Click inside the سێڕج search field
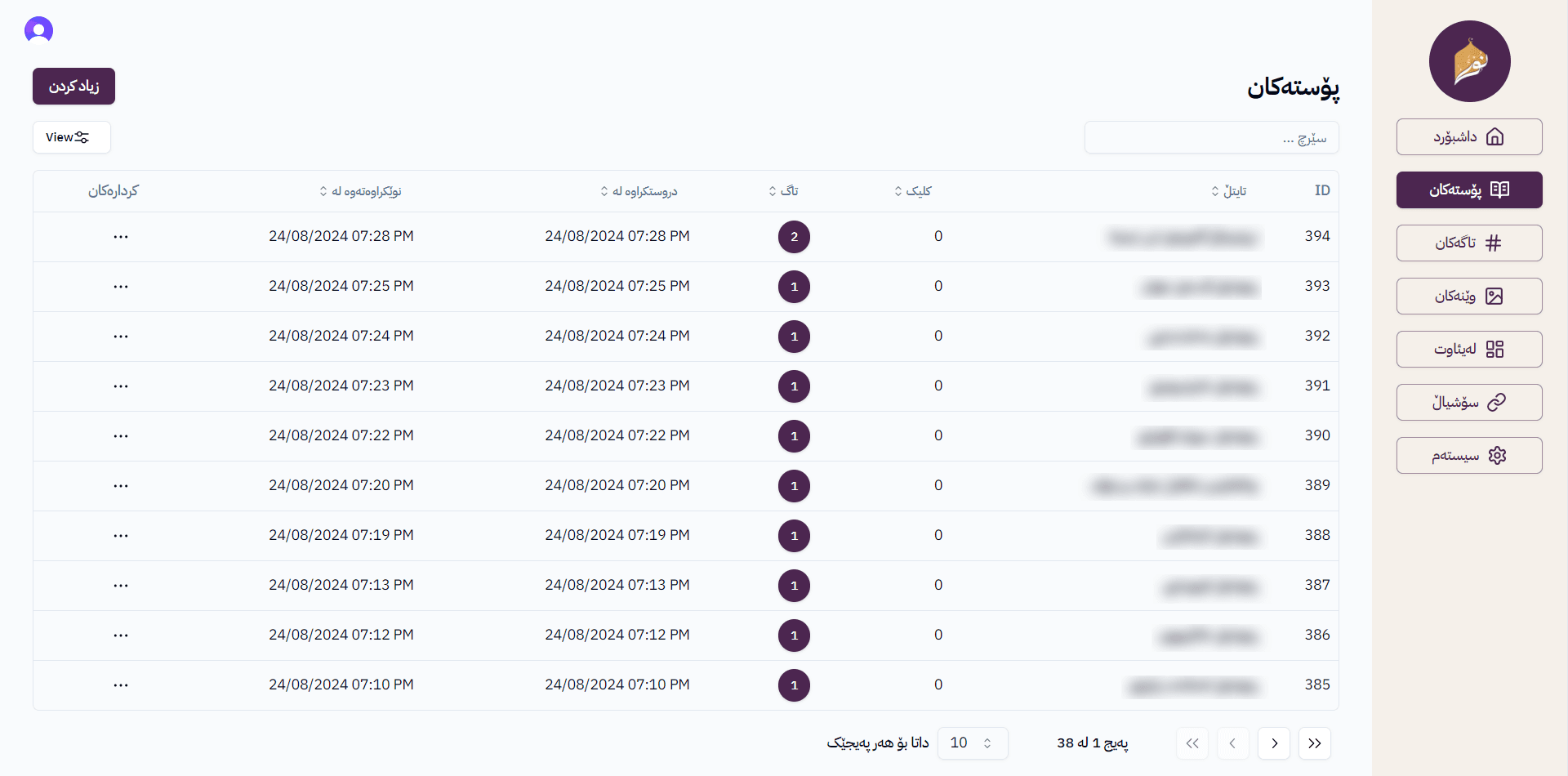 (x=1211, y=137)
